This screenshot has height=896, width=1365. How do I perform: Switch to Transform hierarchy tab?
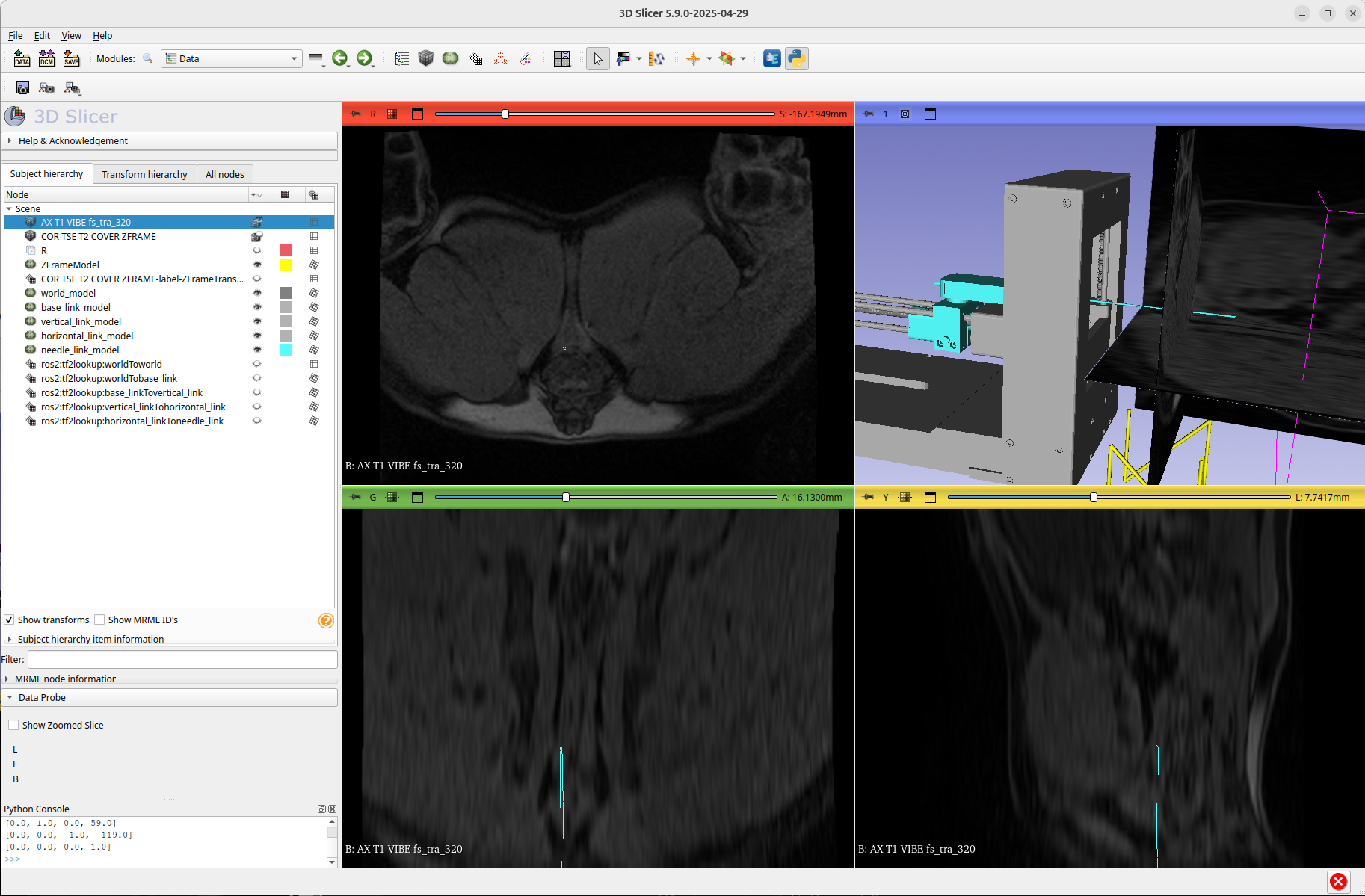pyautogui.click(x=144, y=175)
